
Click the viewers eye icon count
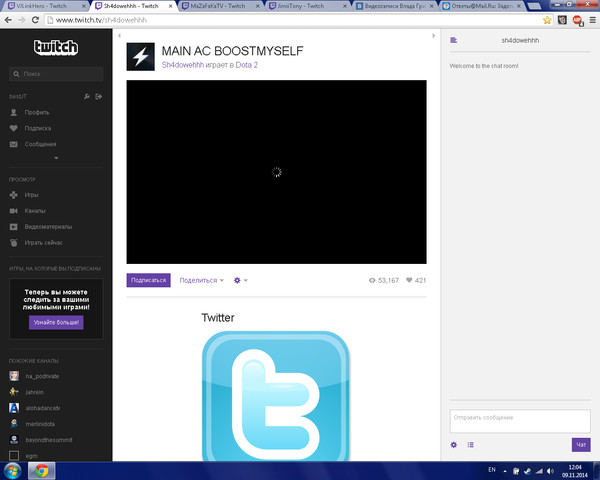pos(383,280)
